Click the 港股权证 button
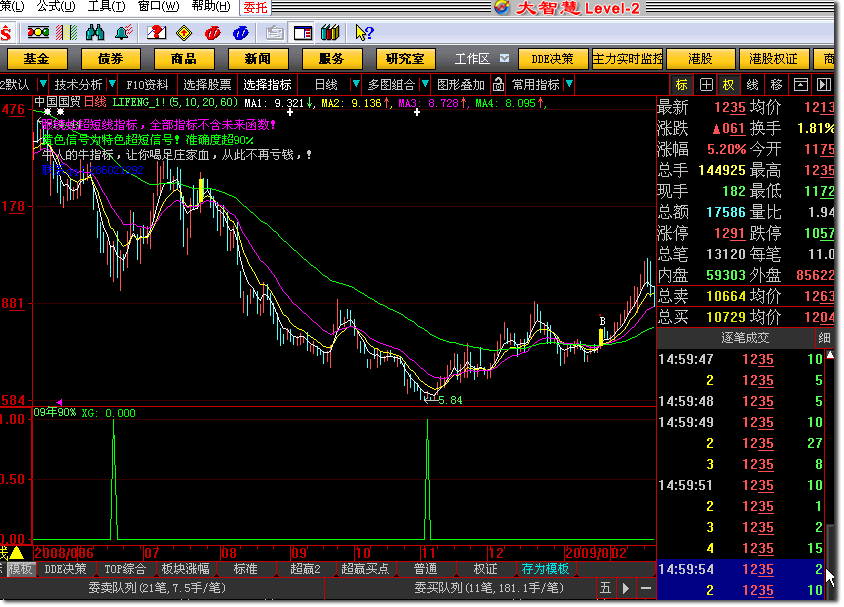Viewport: 844px width, 607px height. (x=773, y=59)
